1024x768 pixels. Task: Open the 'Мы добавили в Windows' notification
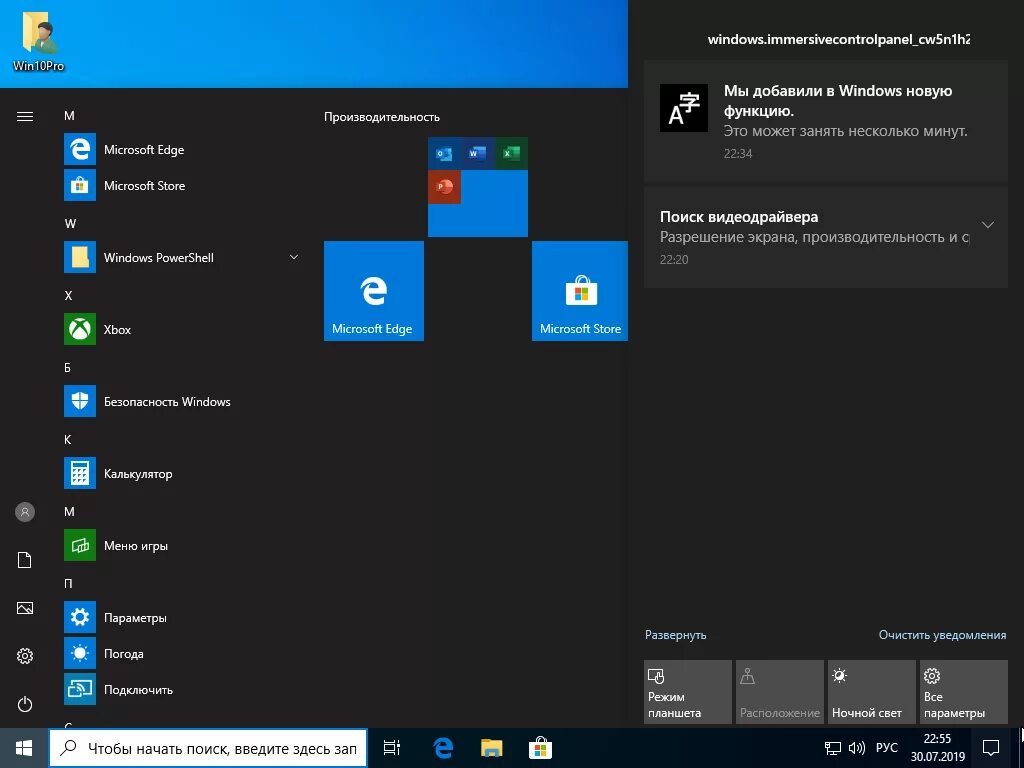(825, 121)
